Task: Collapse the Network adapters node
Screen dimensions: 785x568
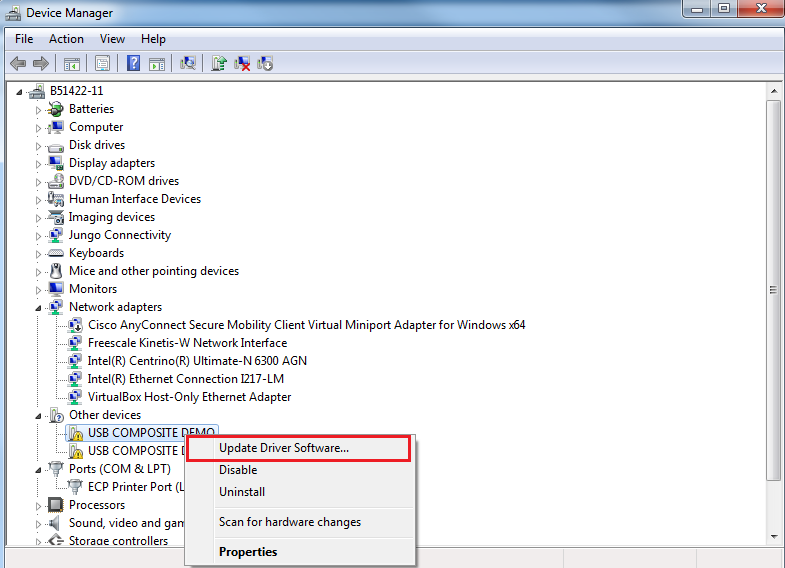Action: (x=39, y=307)
